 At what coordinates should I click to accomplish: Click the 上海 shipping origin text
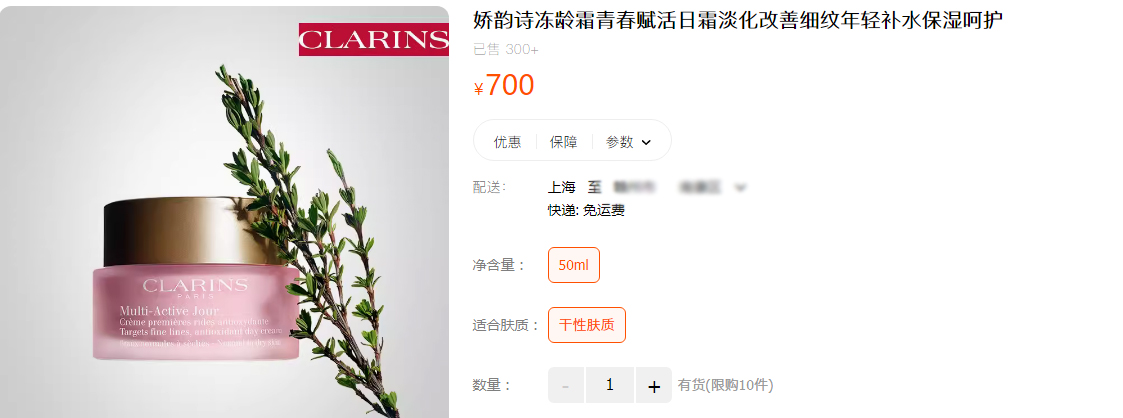[x=562, y=188]
